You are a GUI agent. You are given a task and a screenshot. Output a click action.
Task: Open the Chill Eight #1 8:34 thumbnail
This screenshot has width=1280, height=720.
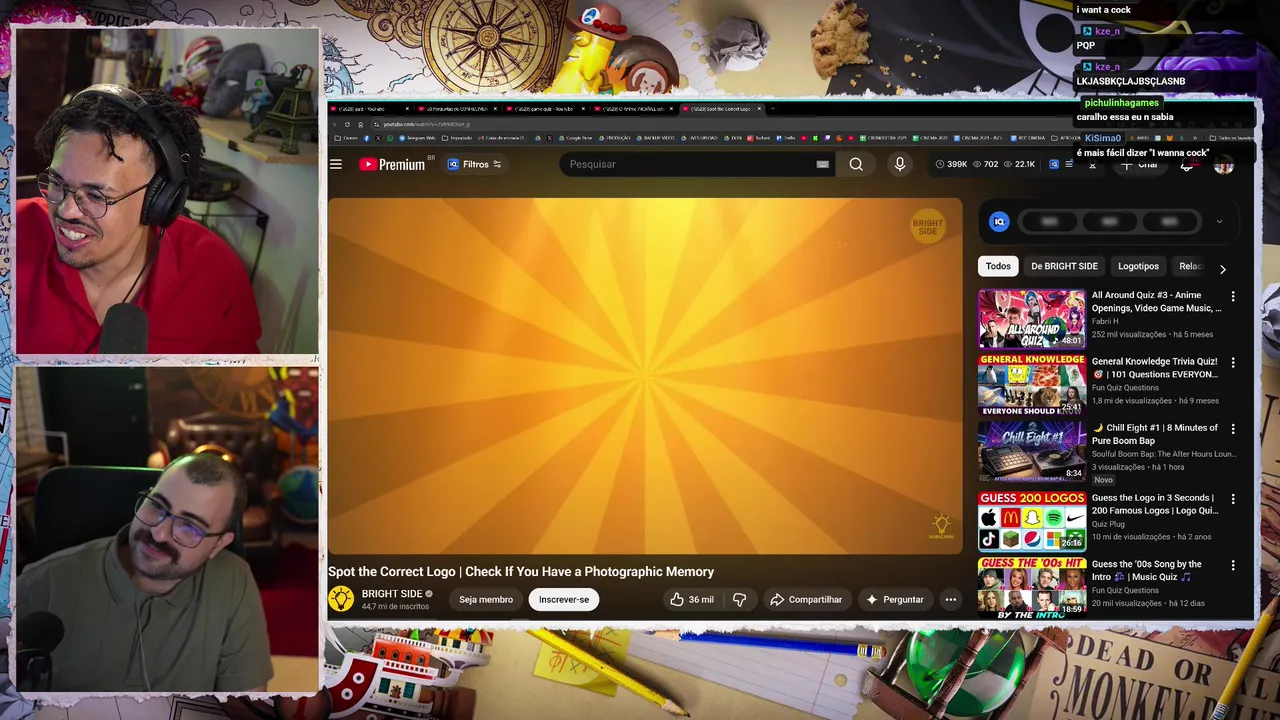pyautogui.click(x=1031, y=451)
